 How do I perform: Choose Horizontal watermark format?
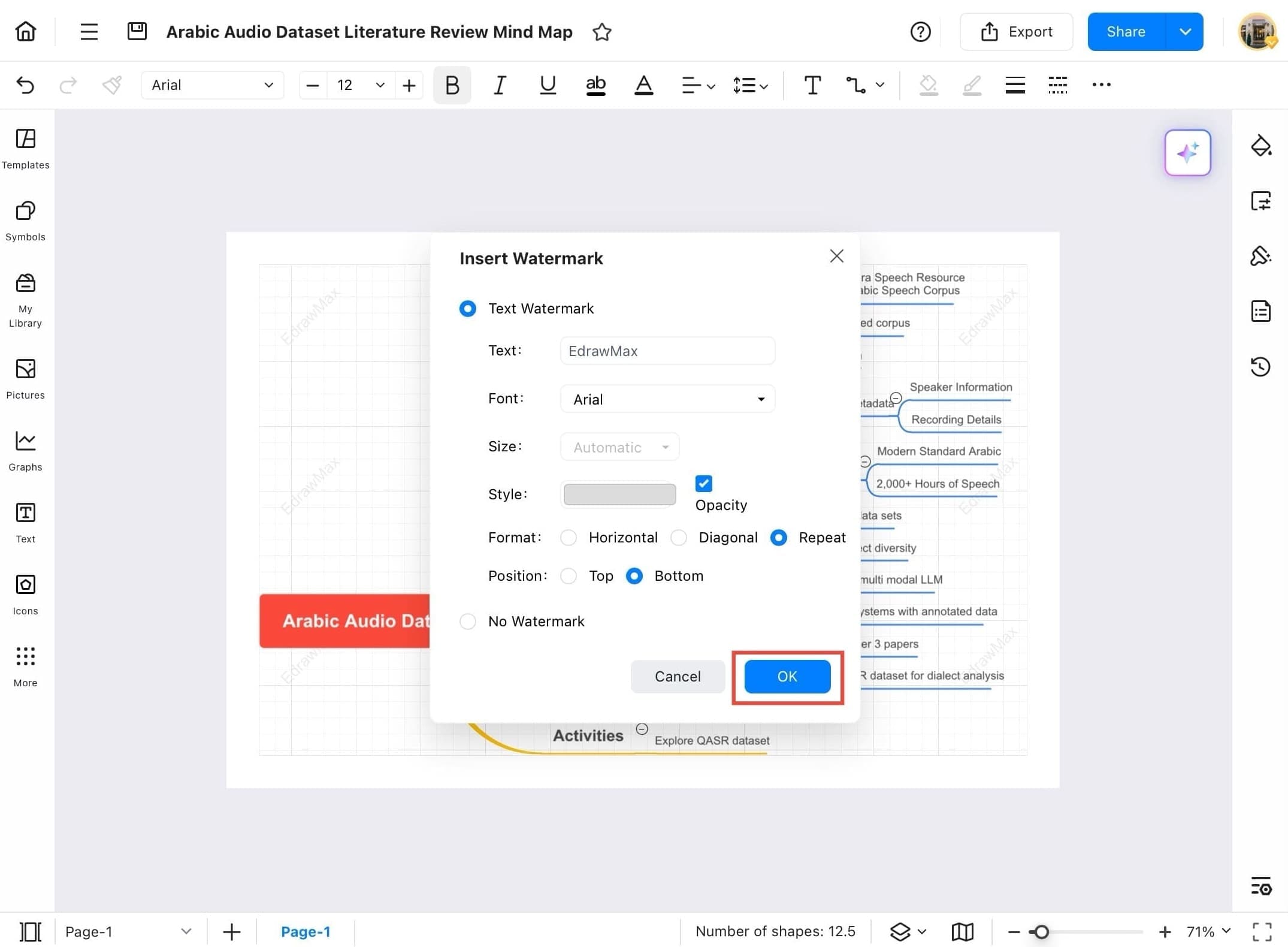click(568, 537)
